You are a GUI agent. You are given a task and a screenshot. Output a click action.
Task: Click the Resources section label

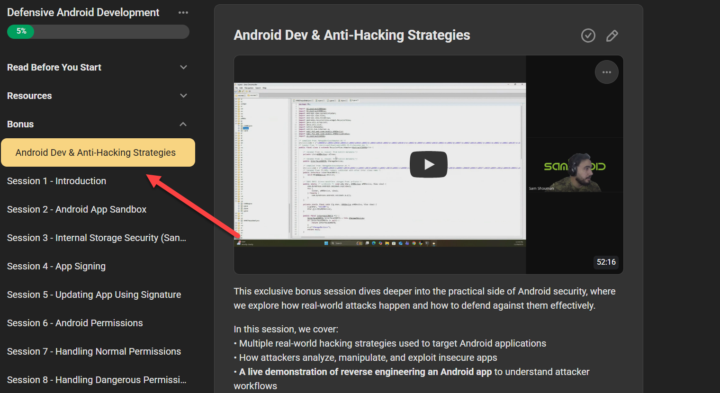[29, 96]
